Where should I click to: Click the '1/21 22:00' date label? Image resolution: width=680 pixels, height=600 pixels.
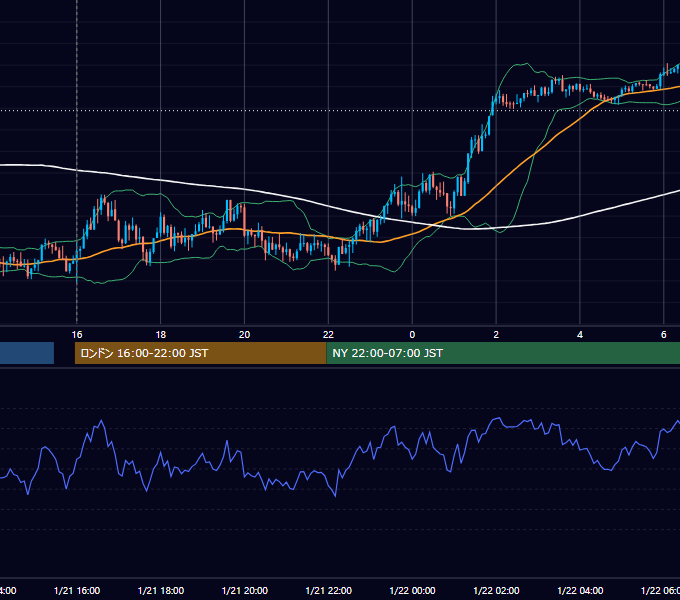point(328,590)
